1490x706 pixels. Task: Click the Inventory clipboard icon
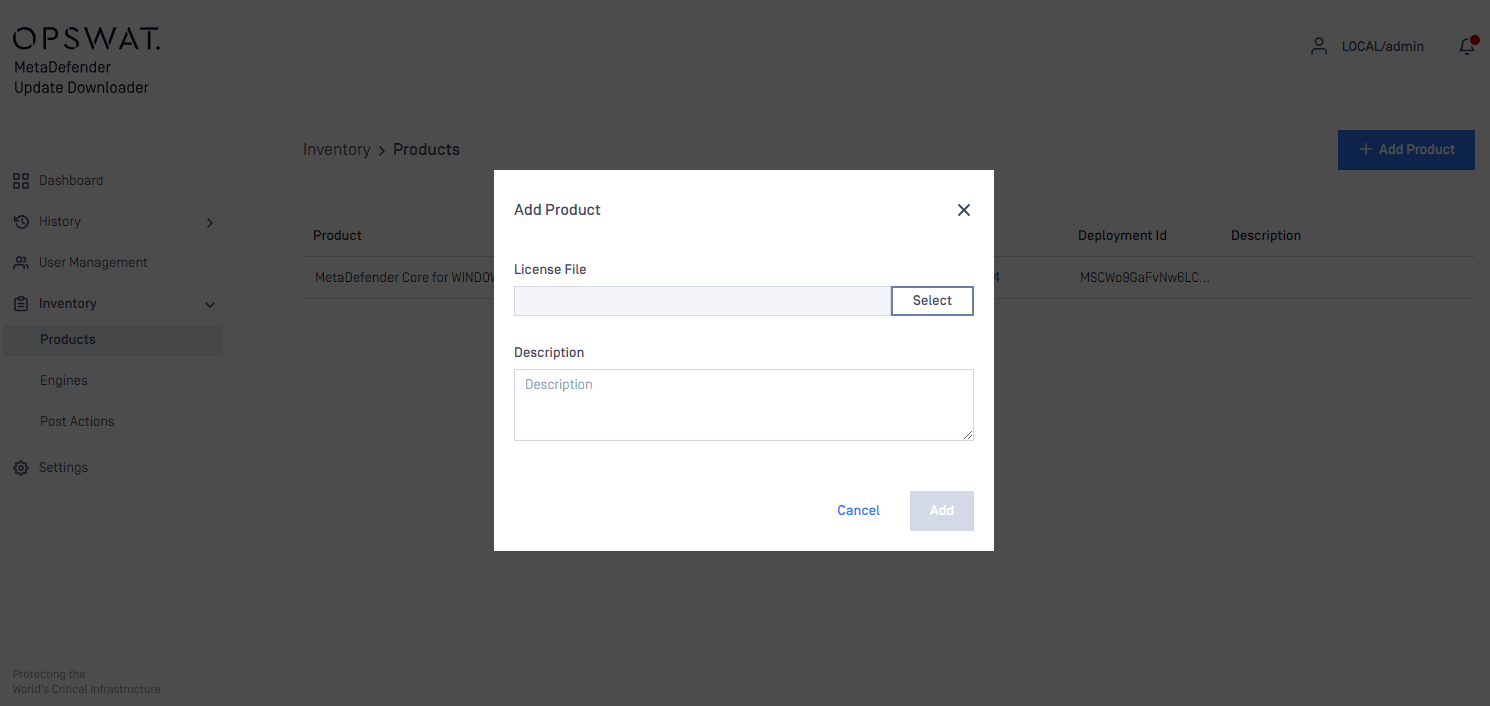click(20, 304)
